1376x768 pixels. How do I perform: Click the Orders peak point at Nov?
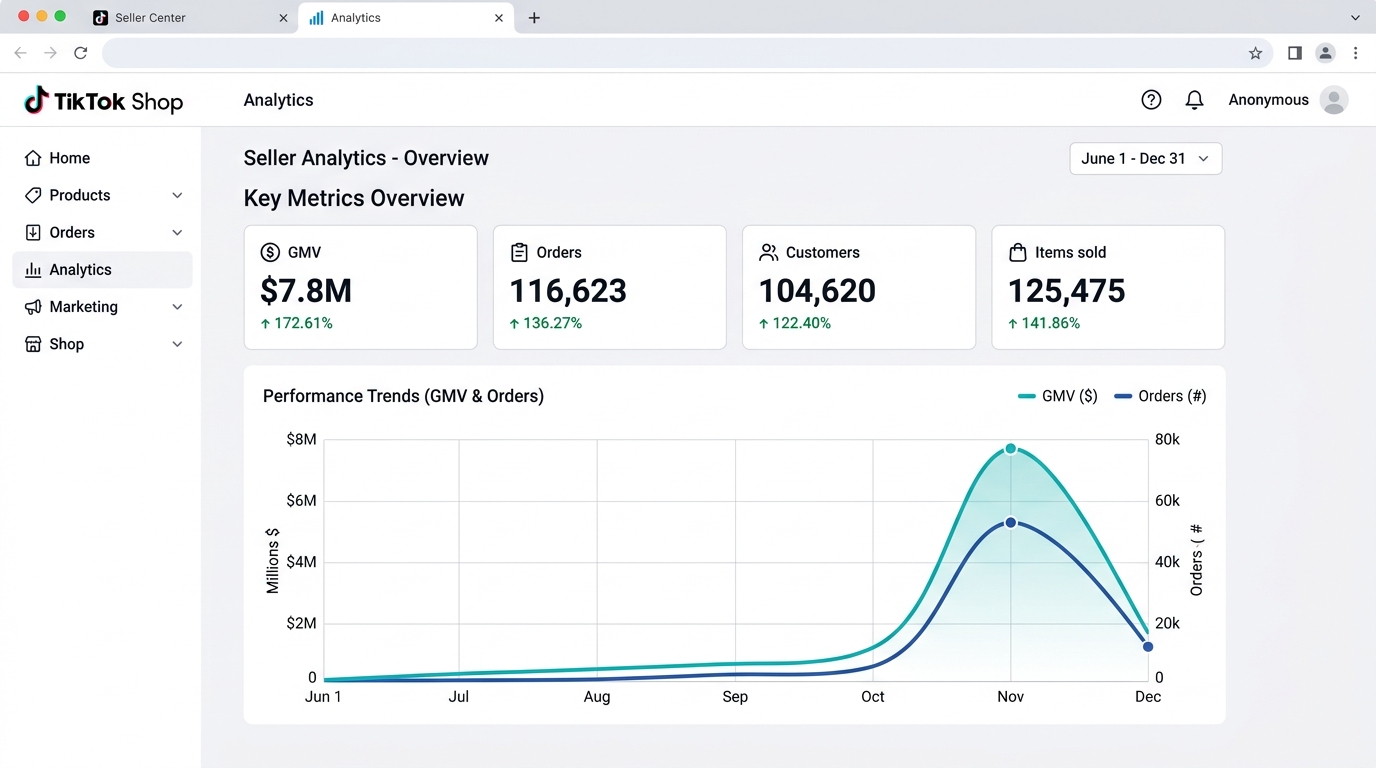(1011, 523)
